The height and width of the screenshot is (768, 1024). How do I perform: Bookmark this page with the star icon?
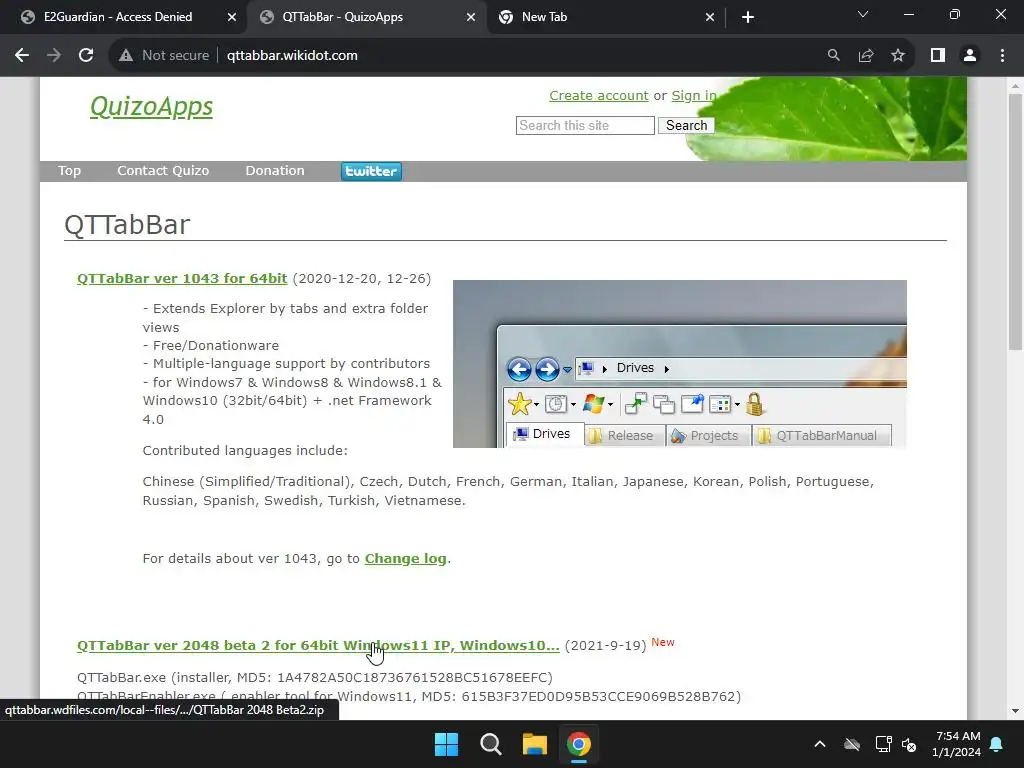pos(898,56)
